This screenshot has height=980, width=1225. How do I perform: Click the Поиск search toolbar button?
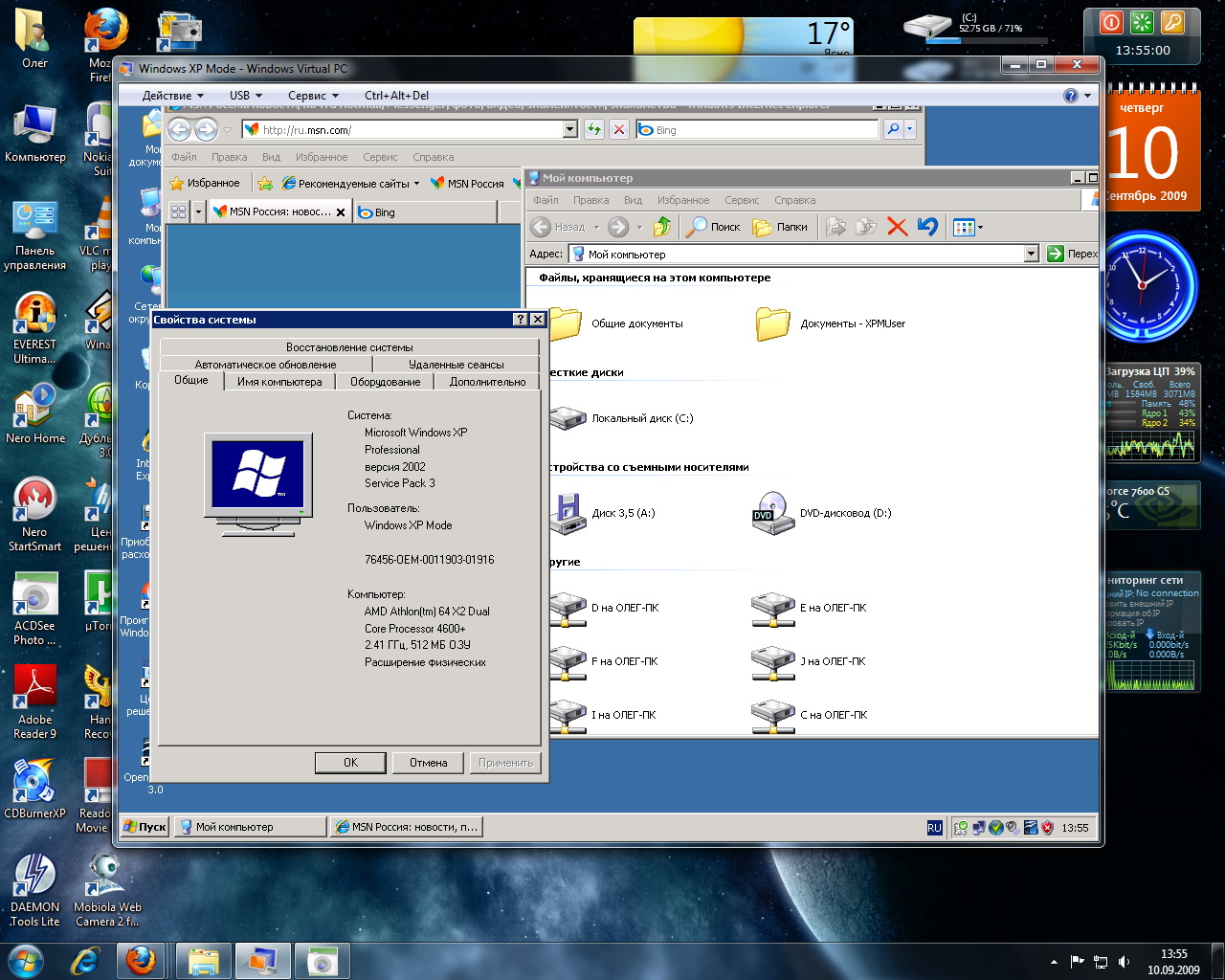pos(714,227)
